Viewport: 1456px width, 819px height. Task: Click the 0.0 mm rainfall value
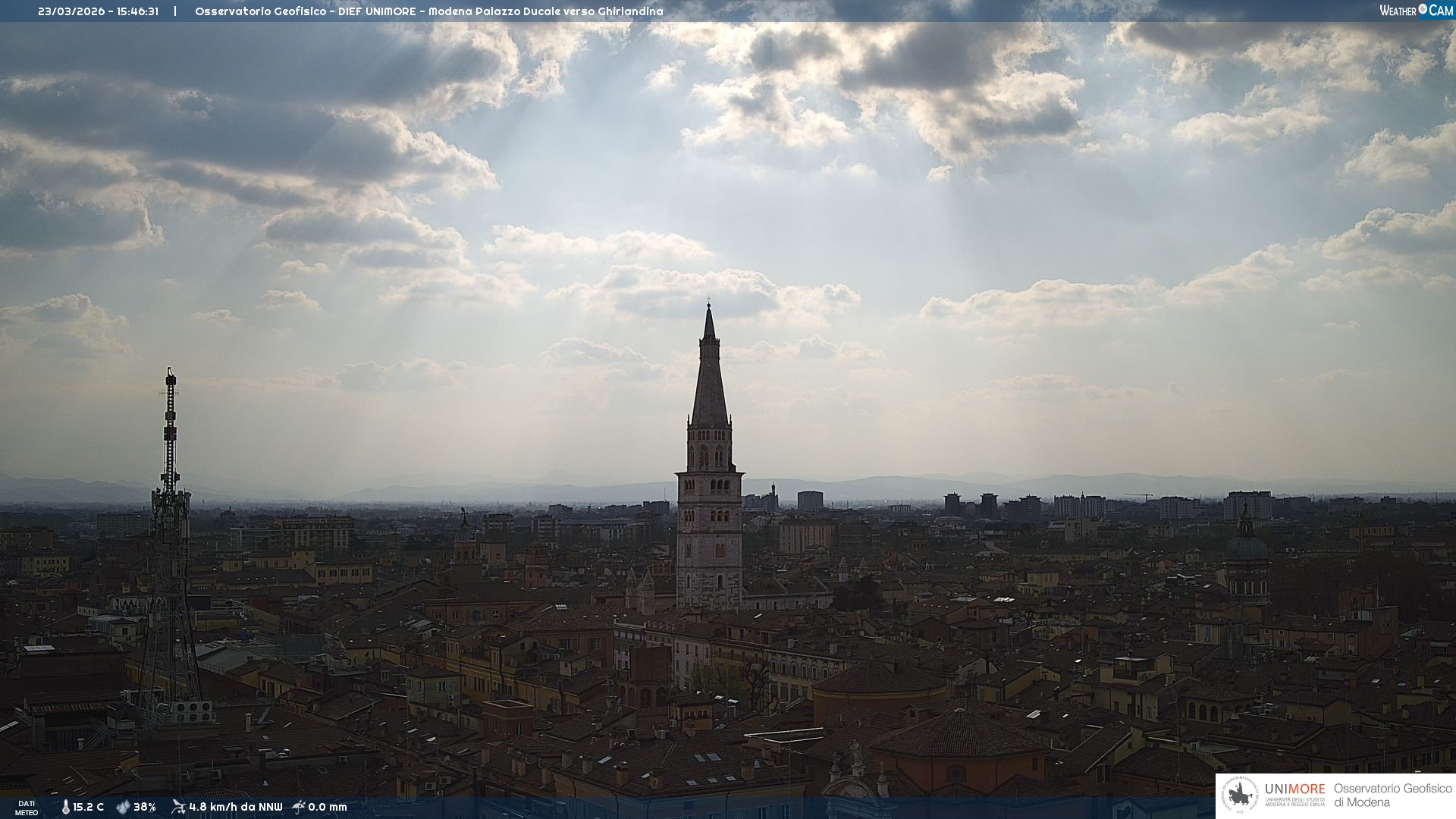pyautogui.click(x=328, y=807)
